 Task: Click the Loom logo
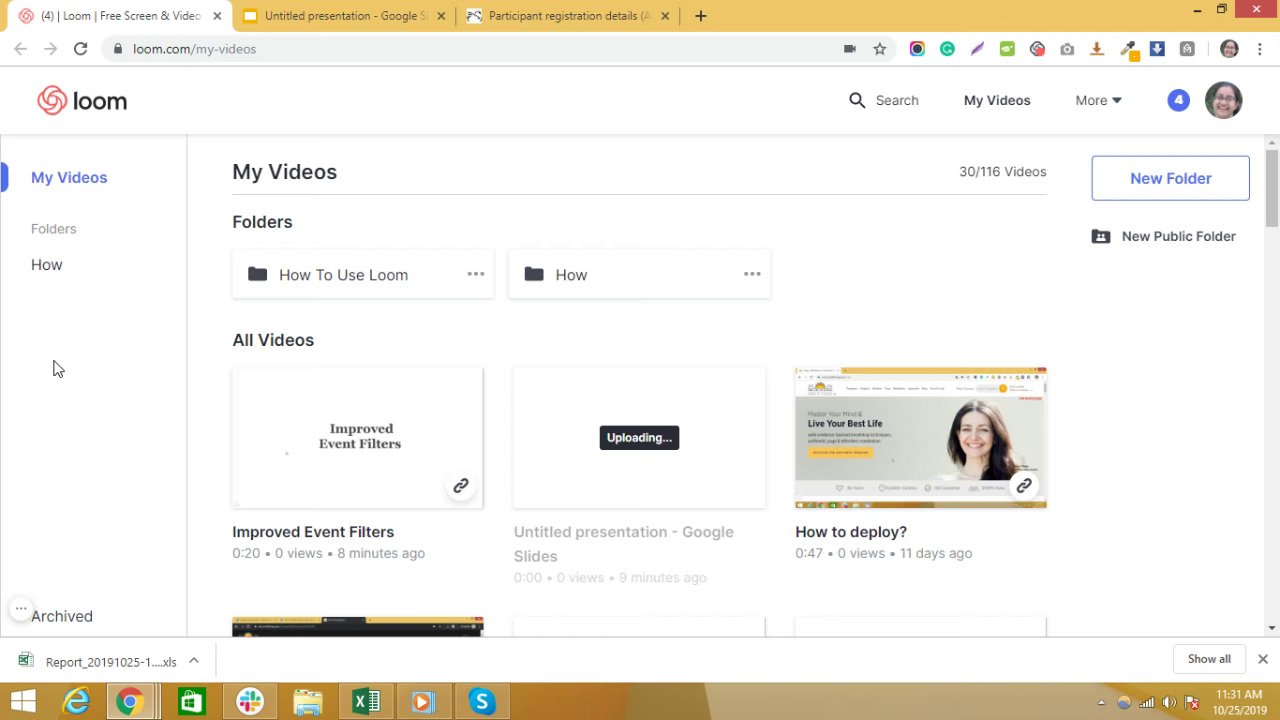[x=82, y=101]
